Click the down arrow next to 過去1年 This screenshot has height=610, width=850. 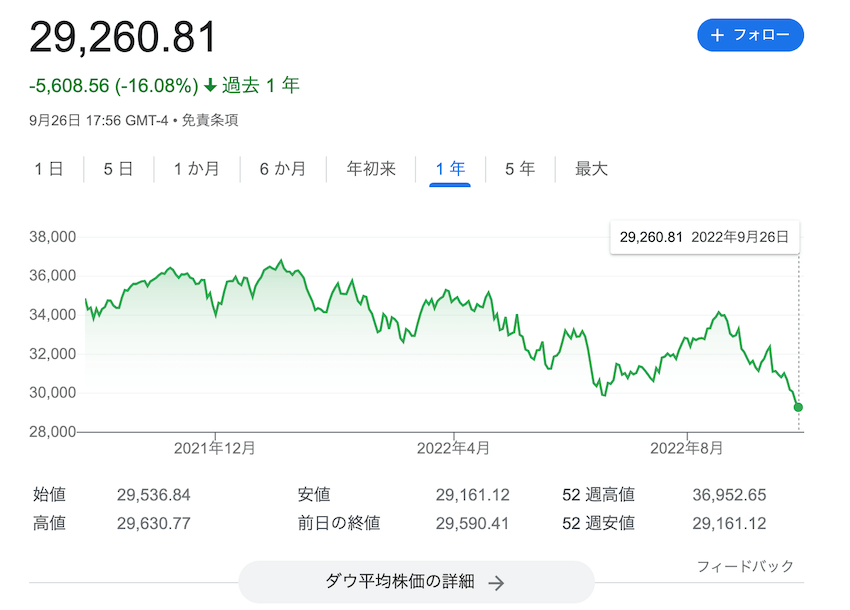point(210,86)
